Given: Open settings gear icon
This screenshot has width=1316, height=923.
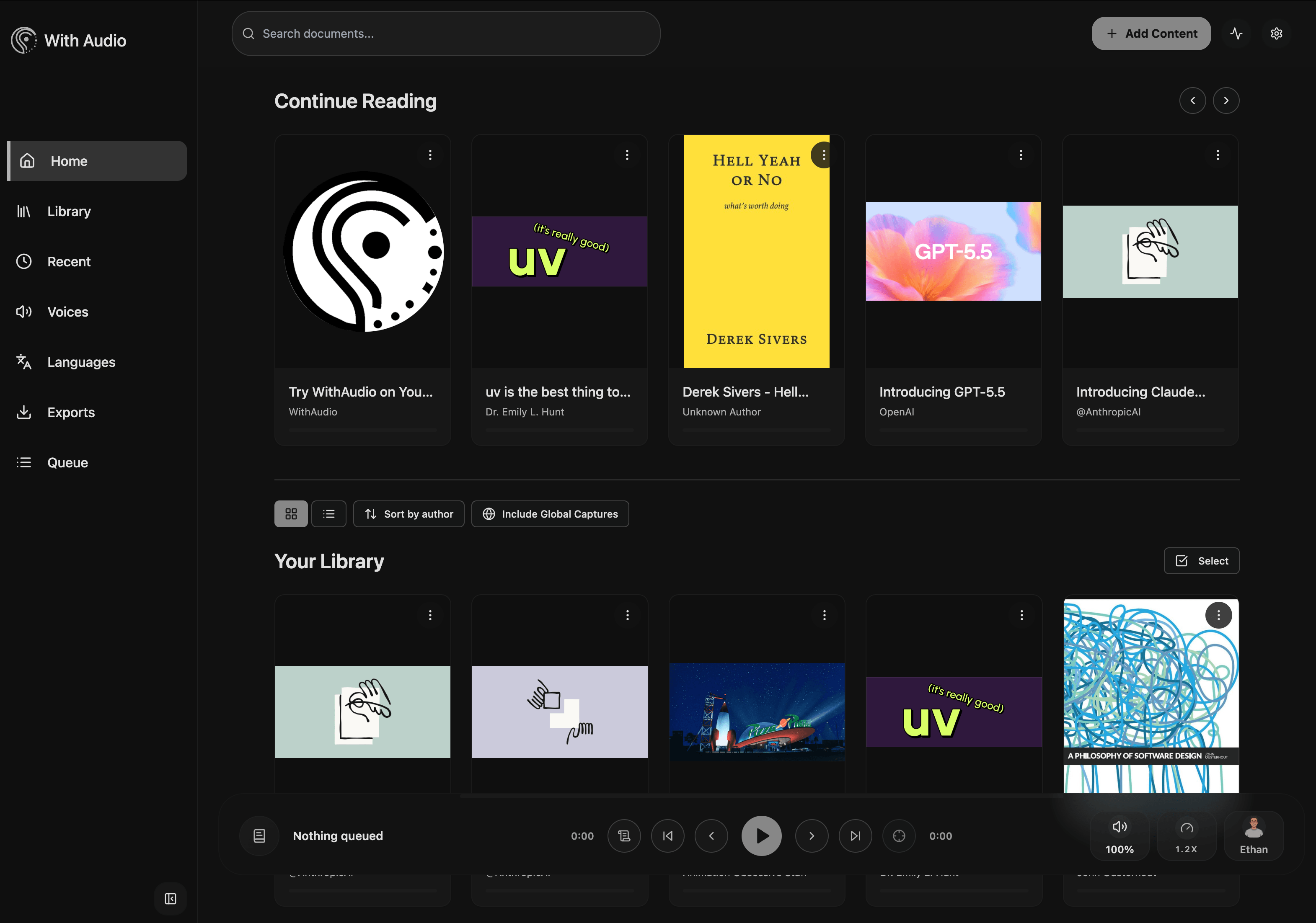Looking at the screenshot, I should tap(1277, 33).
